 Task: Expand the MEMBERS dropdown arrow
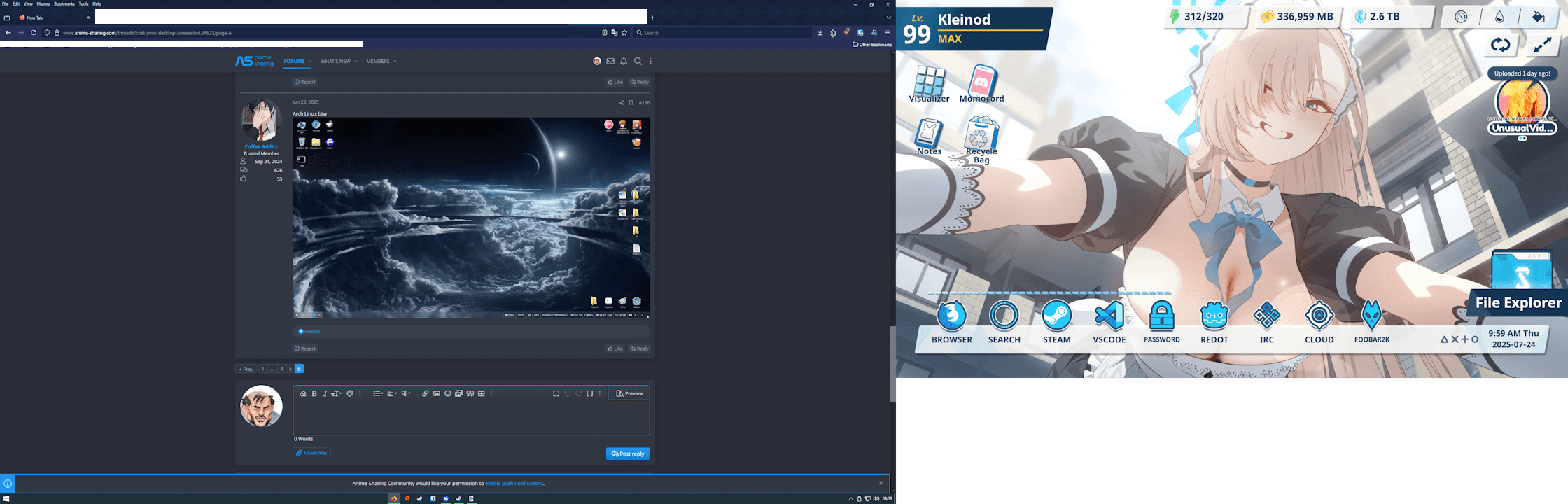coord(395,62)
